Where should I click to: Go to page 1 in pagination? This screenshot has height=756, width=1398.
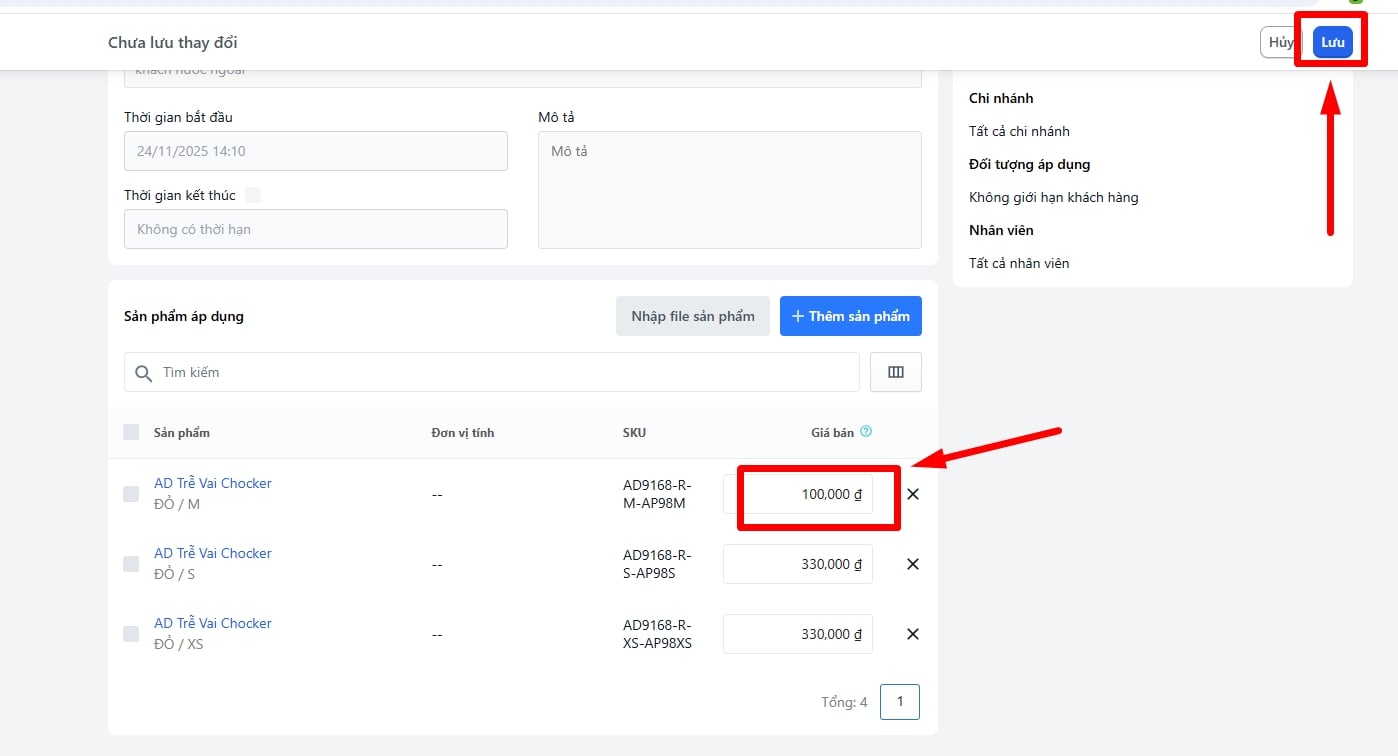pyautogui.click(x=899, y=702)
